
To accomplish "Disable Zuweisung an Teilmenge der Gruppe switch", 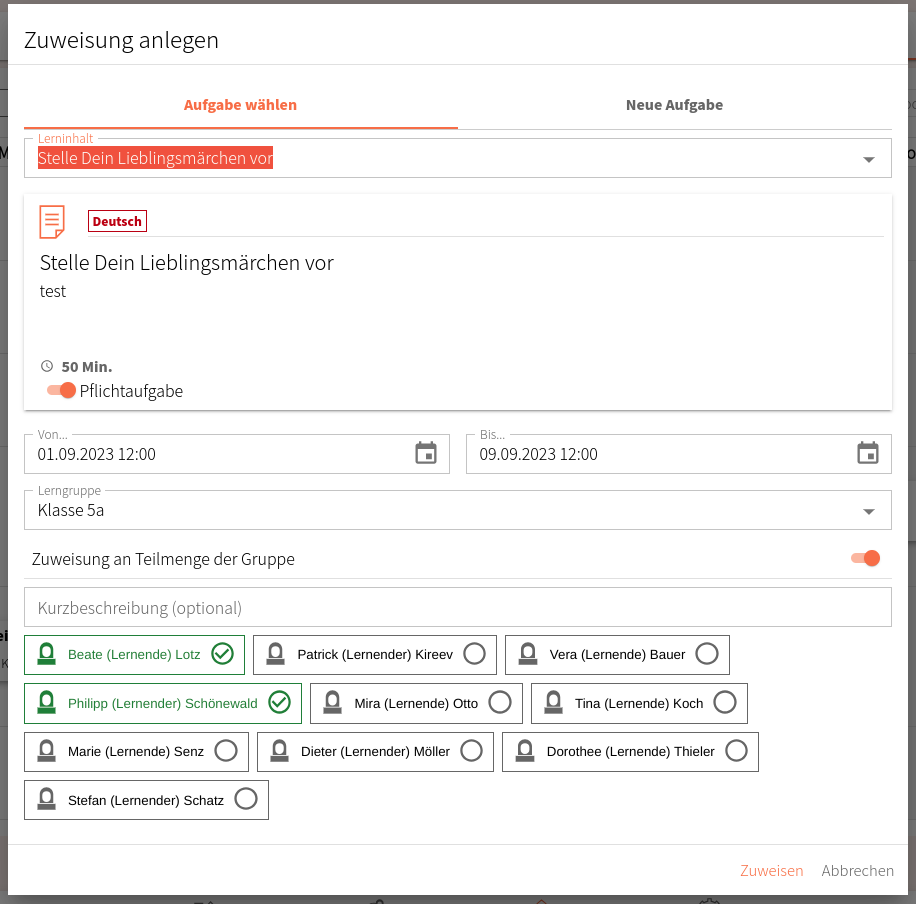I will click(x=865, y=558).
